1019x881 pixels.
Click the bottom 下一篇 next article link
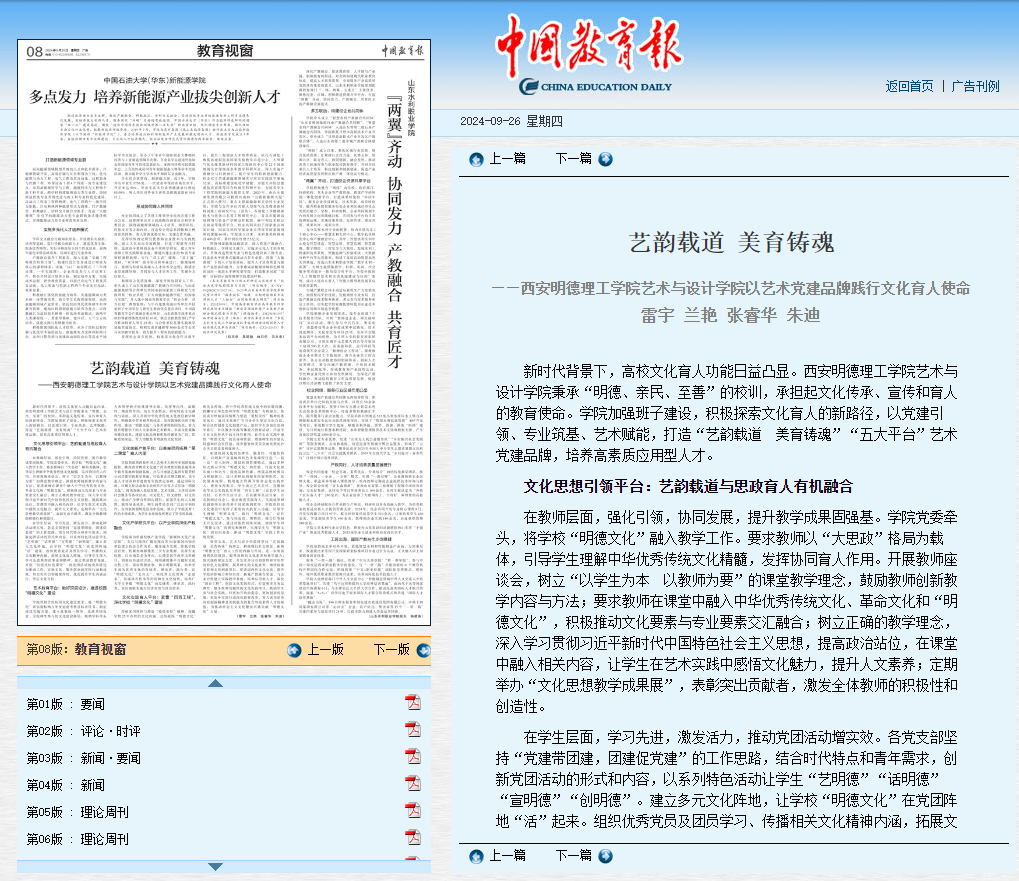coord(573,856)
